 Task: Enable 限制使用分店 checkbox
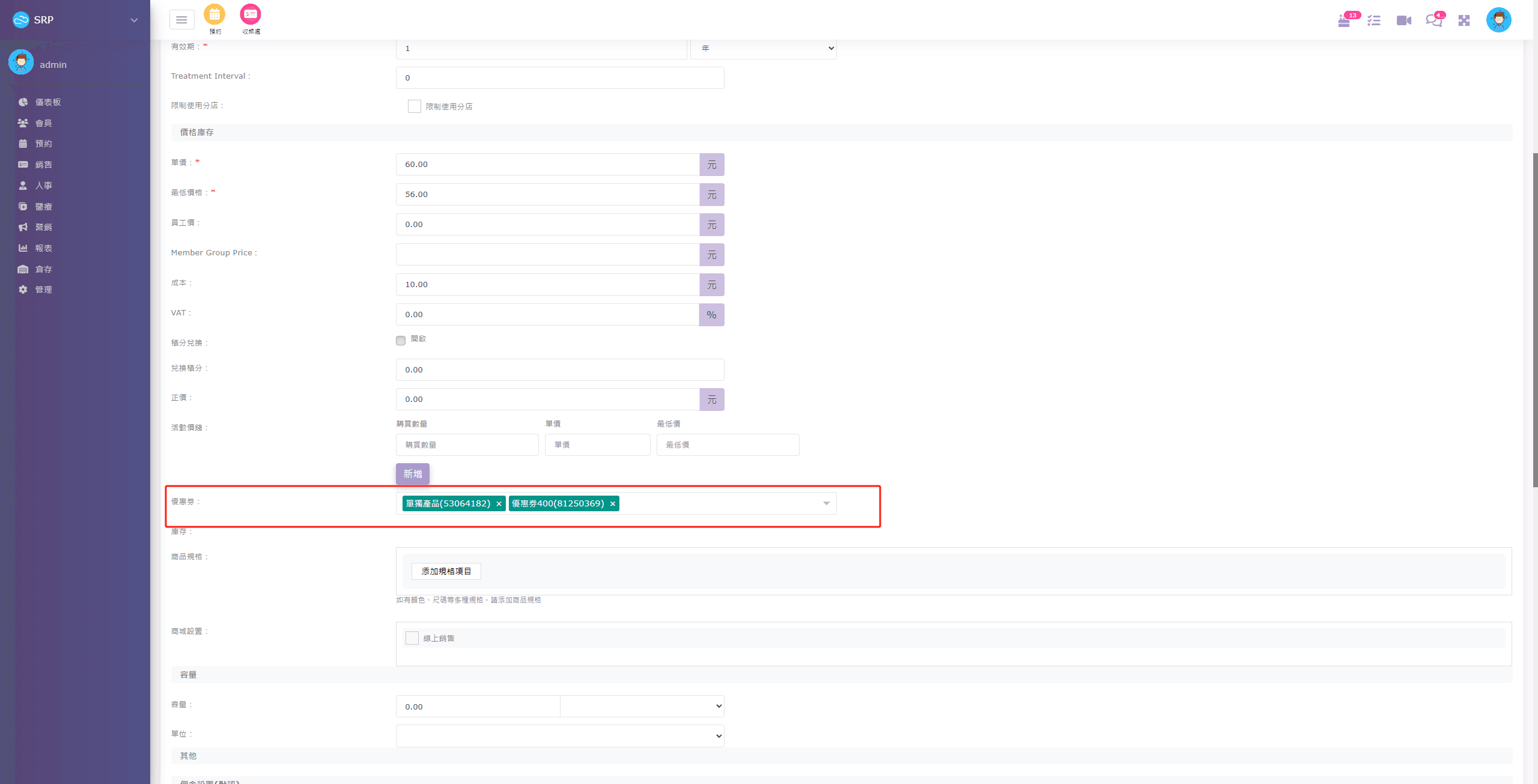pos(414,106)
